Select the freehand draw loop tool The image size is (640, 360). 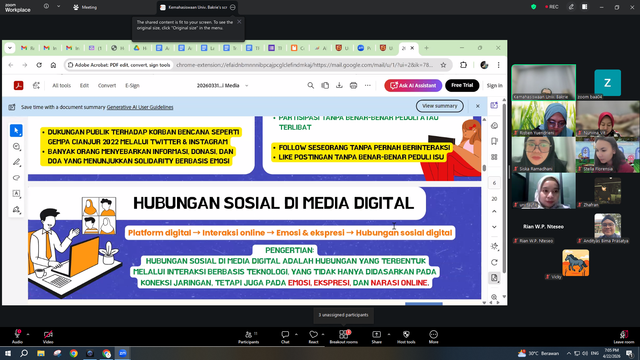pyautogui.click(x=16, y=178)
